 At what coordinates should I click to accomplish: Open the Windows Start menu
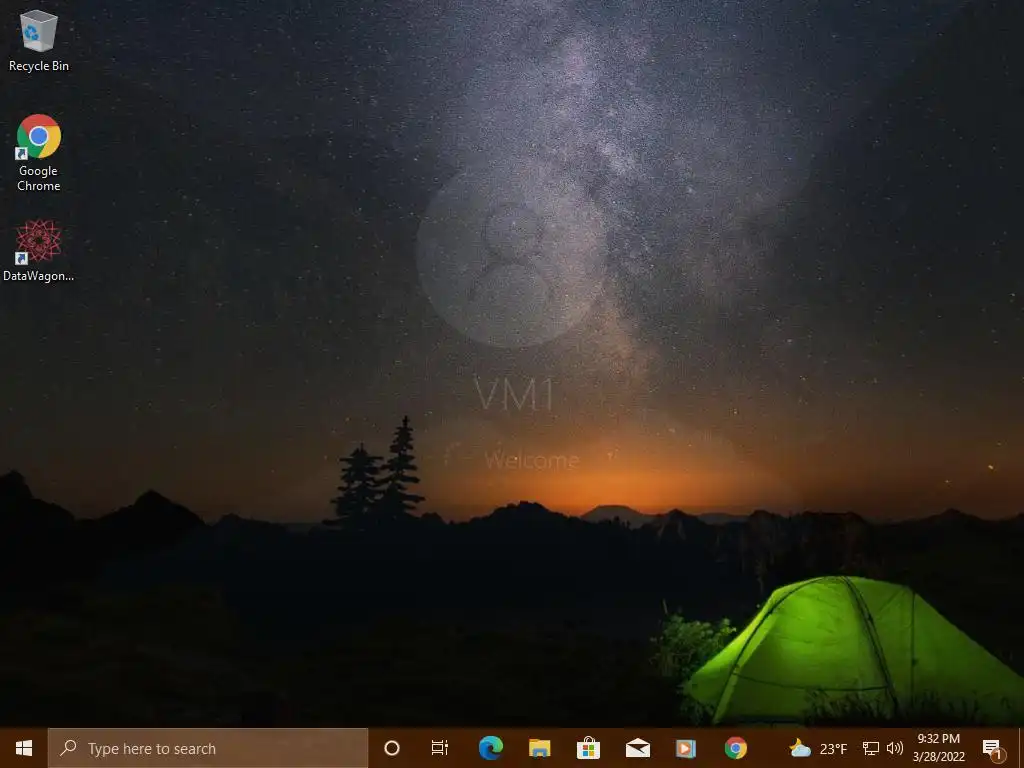[x=24, y=748]
